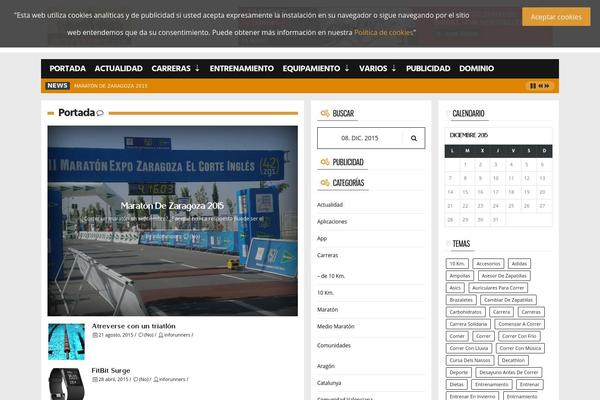Screen dimensions: 600x400
Task: Click the Brazaletes tag
Action: 461,300
